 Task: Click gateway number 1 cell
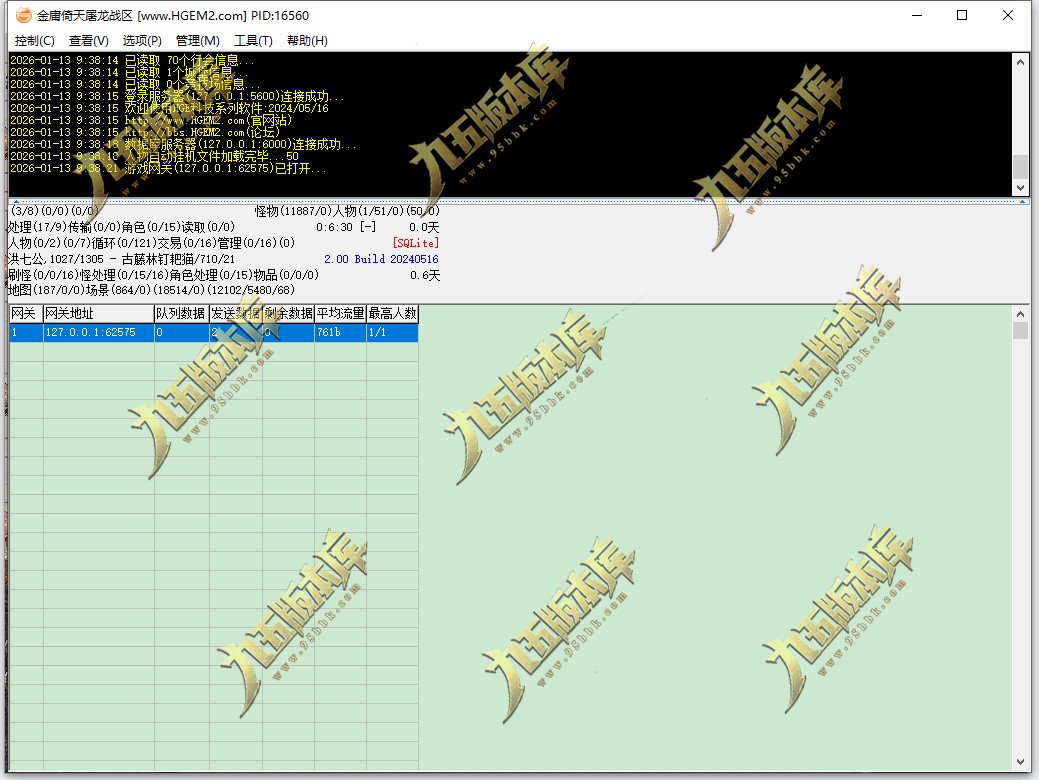[x=26, y=332]
